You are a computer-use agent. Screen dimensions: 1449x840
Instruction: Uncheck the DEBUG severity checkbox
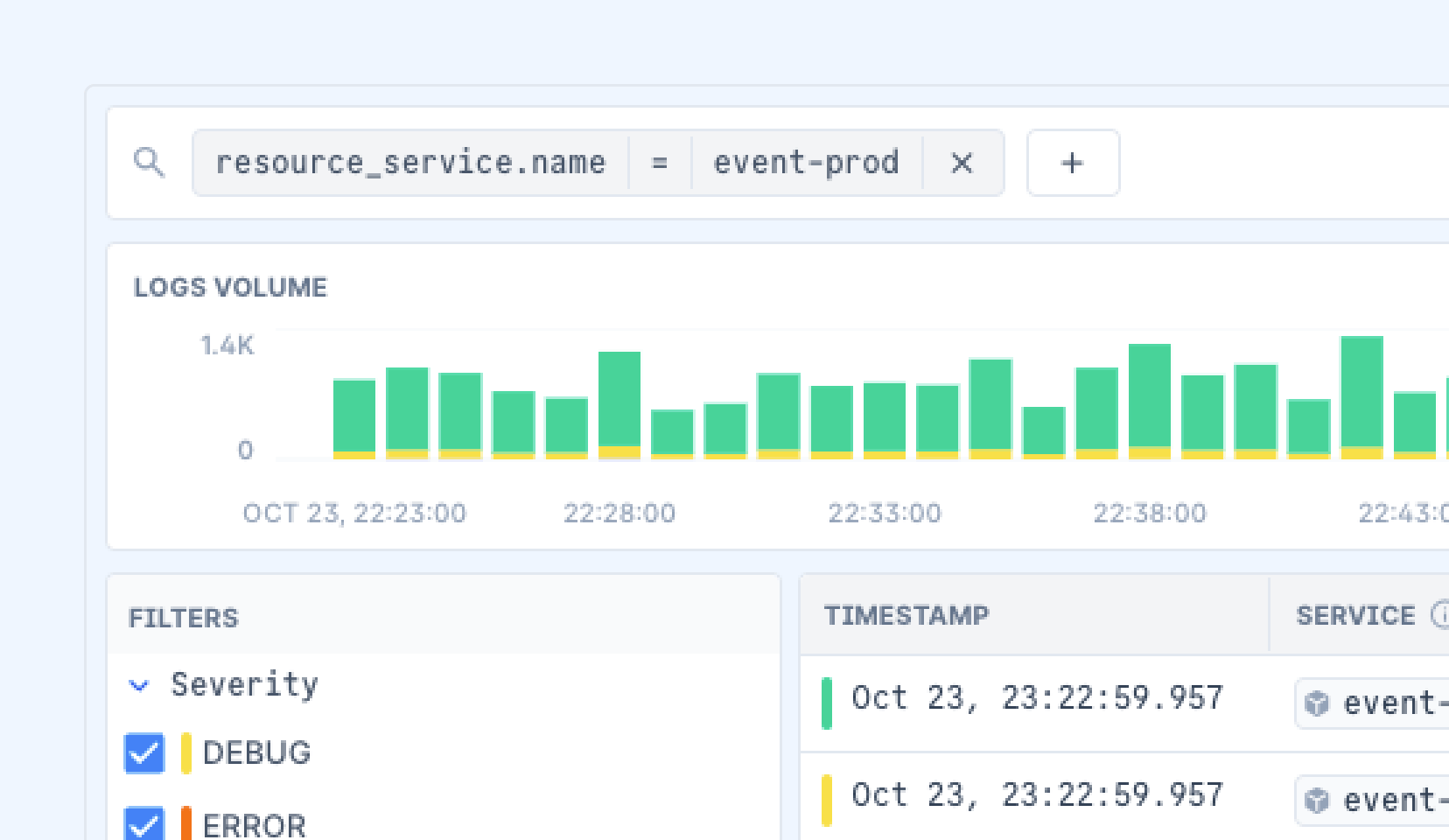[x=144, y=752]
